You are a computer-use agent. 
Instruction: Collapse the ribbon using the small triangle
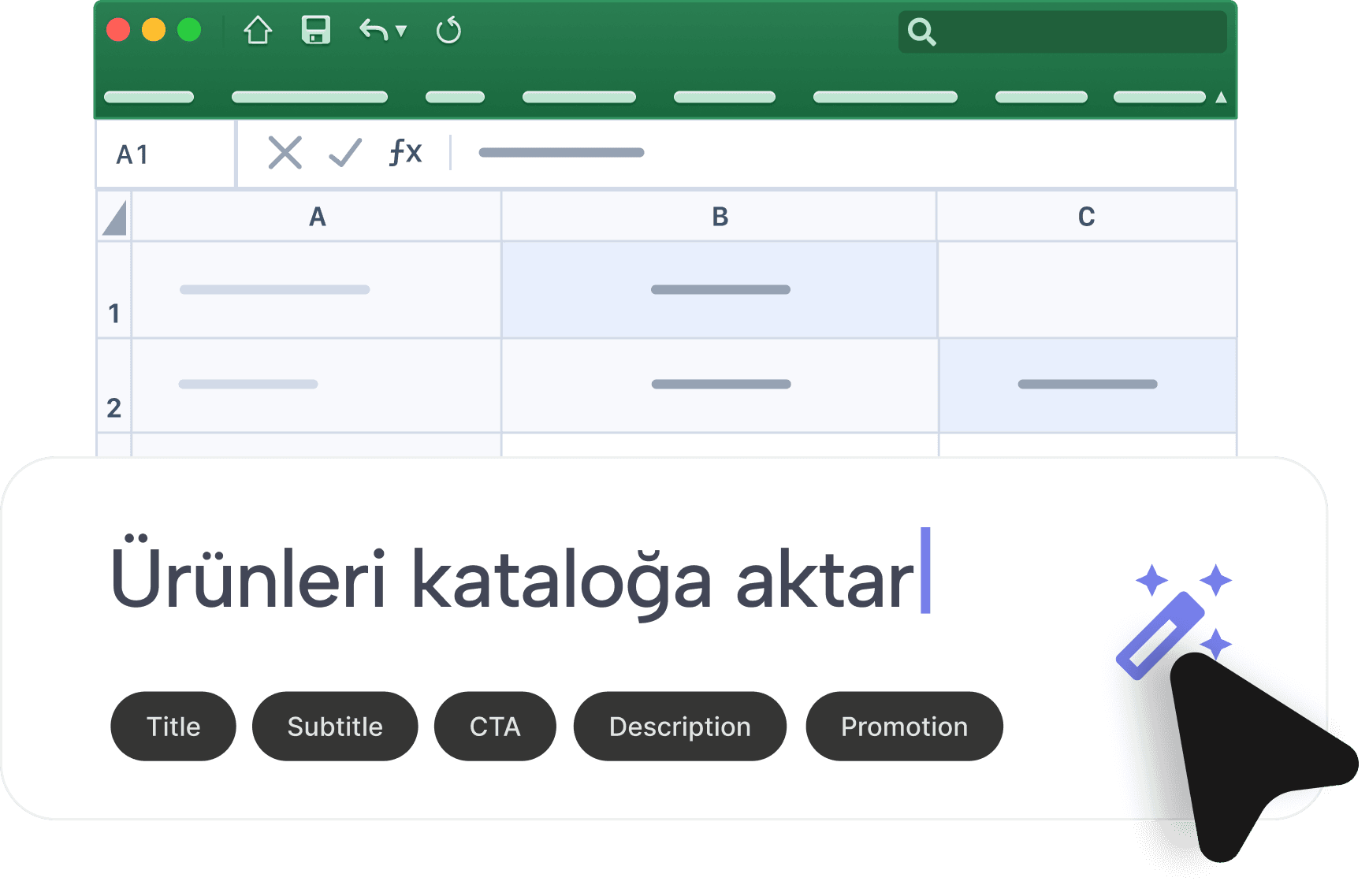coord(1221,98)
